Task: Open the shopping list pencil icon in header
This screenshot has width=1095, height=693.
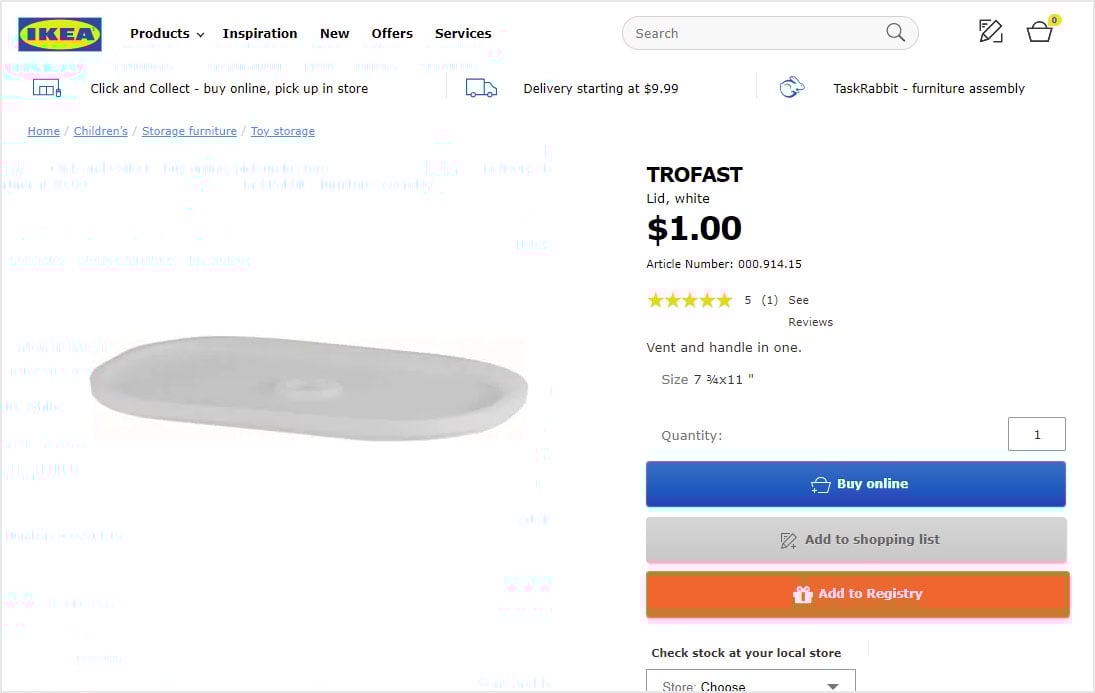Action: pos(990,32)
